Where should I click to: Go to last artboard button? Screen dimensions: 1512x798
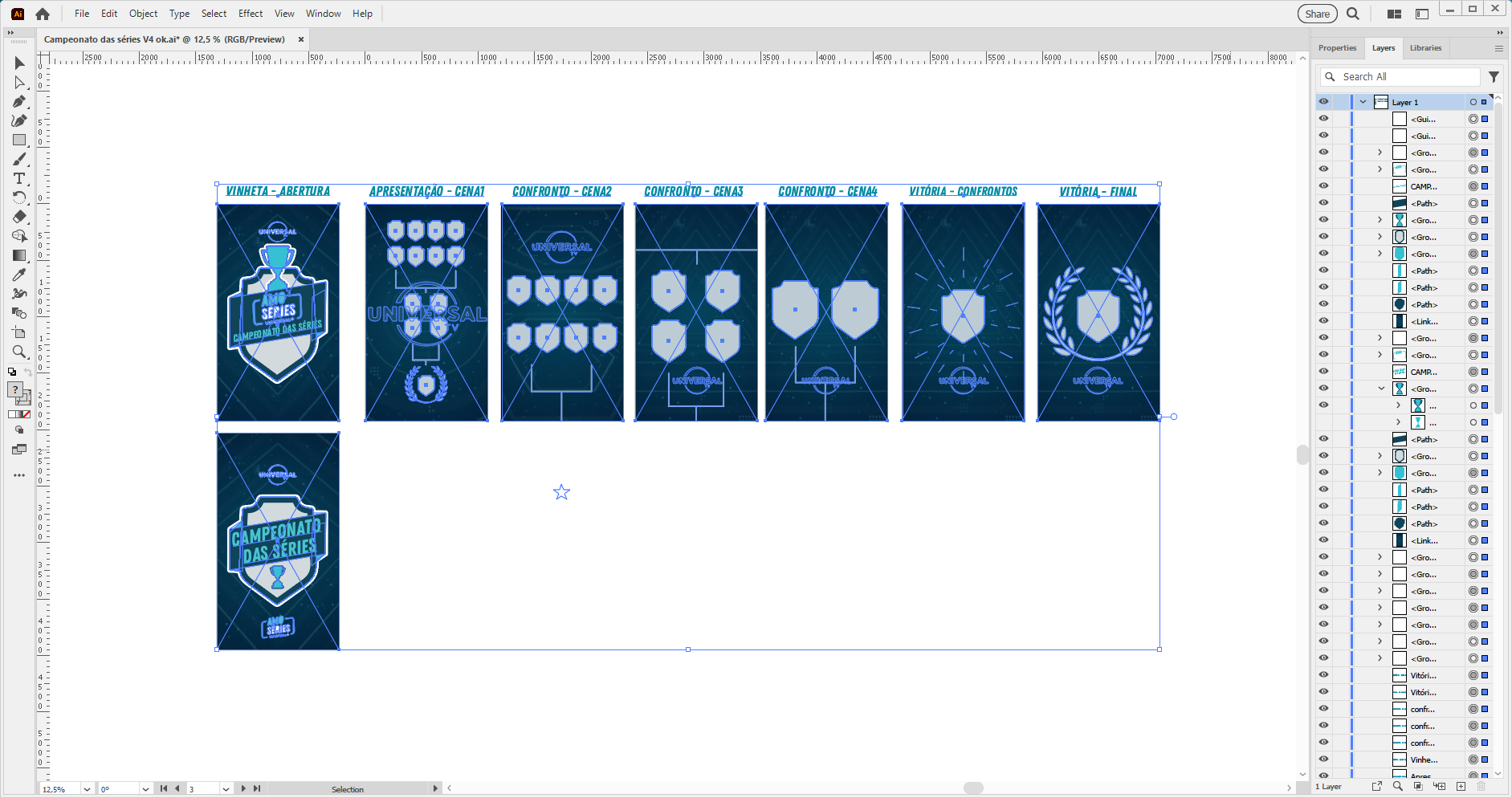257,789
